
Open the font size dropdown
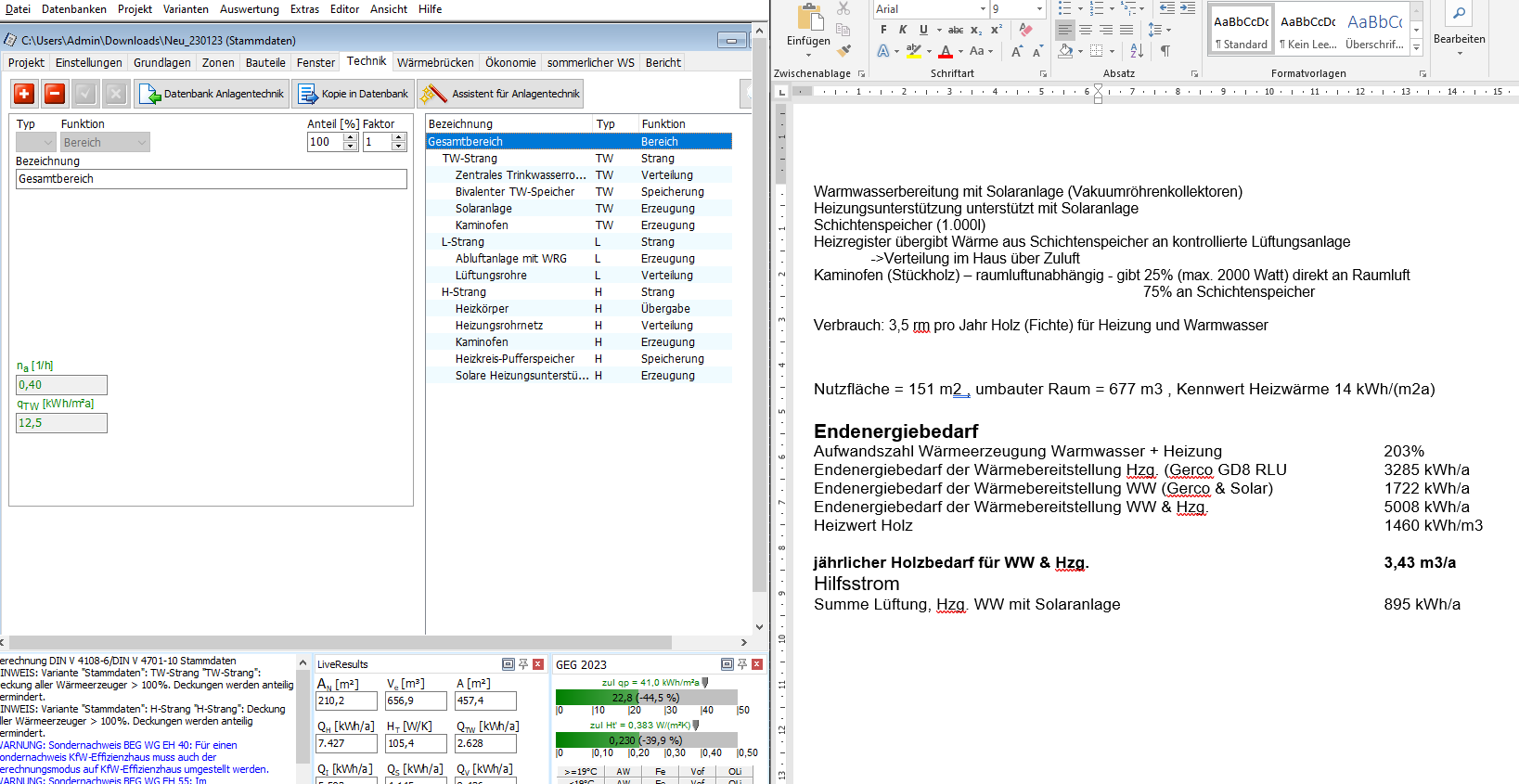coord(1039,9)
